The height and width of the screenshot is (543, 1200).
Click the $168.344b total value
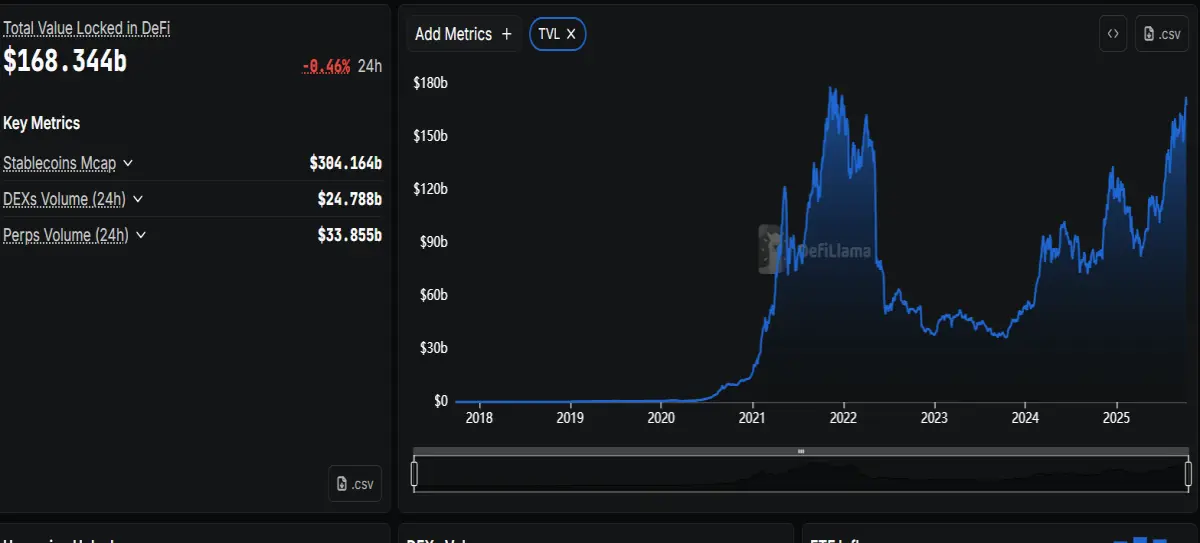65,60
